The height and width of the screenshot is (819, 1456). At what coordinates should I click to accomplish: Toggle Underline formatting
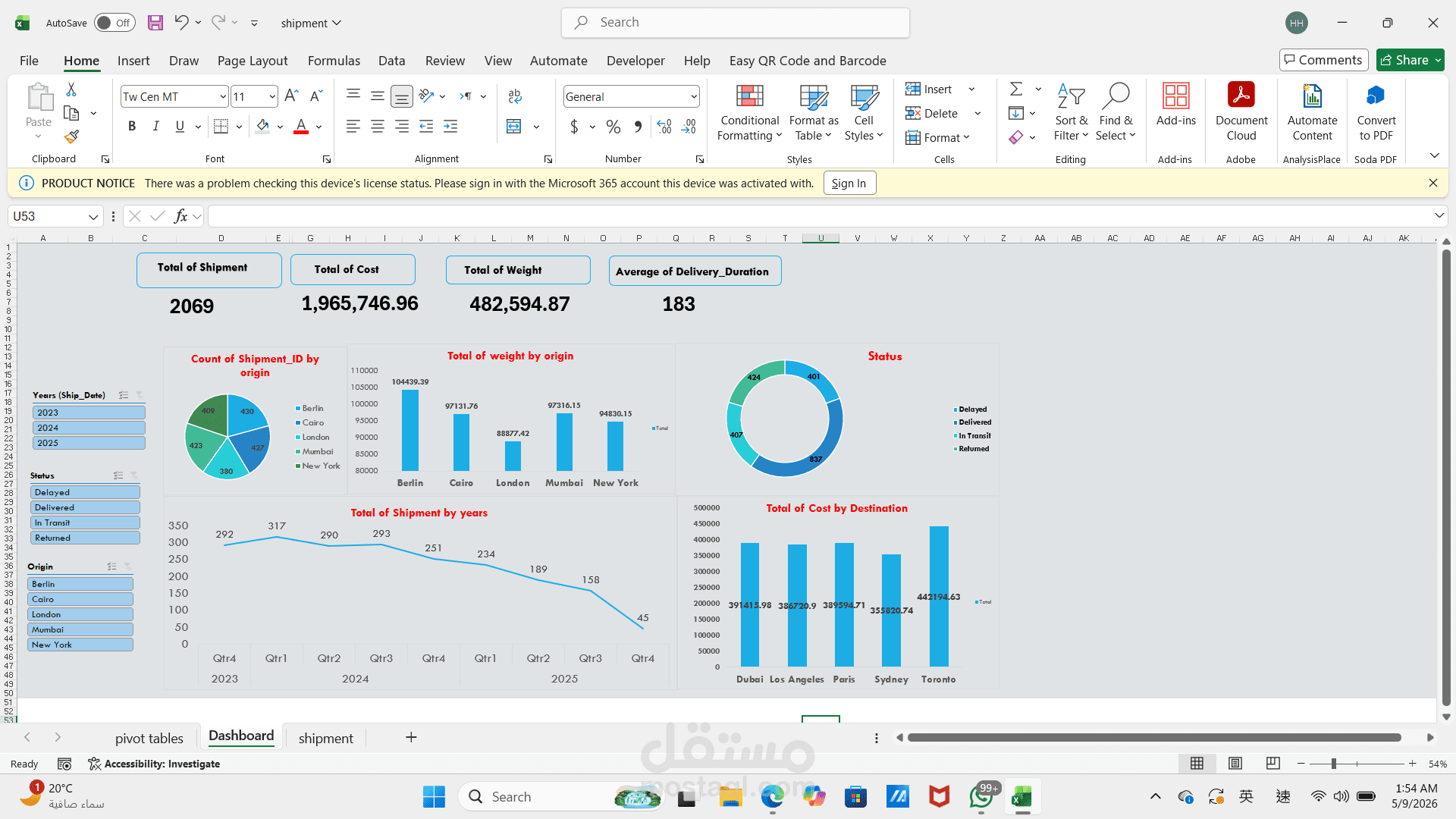(x=180, y=127)
